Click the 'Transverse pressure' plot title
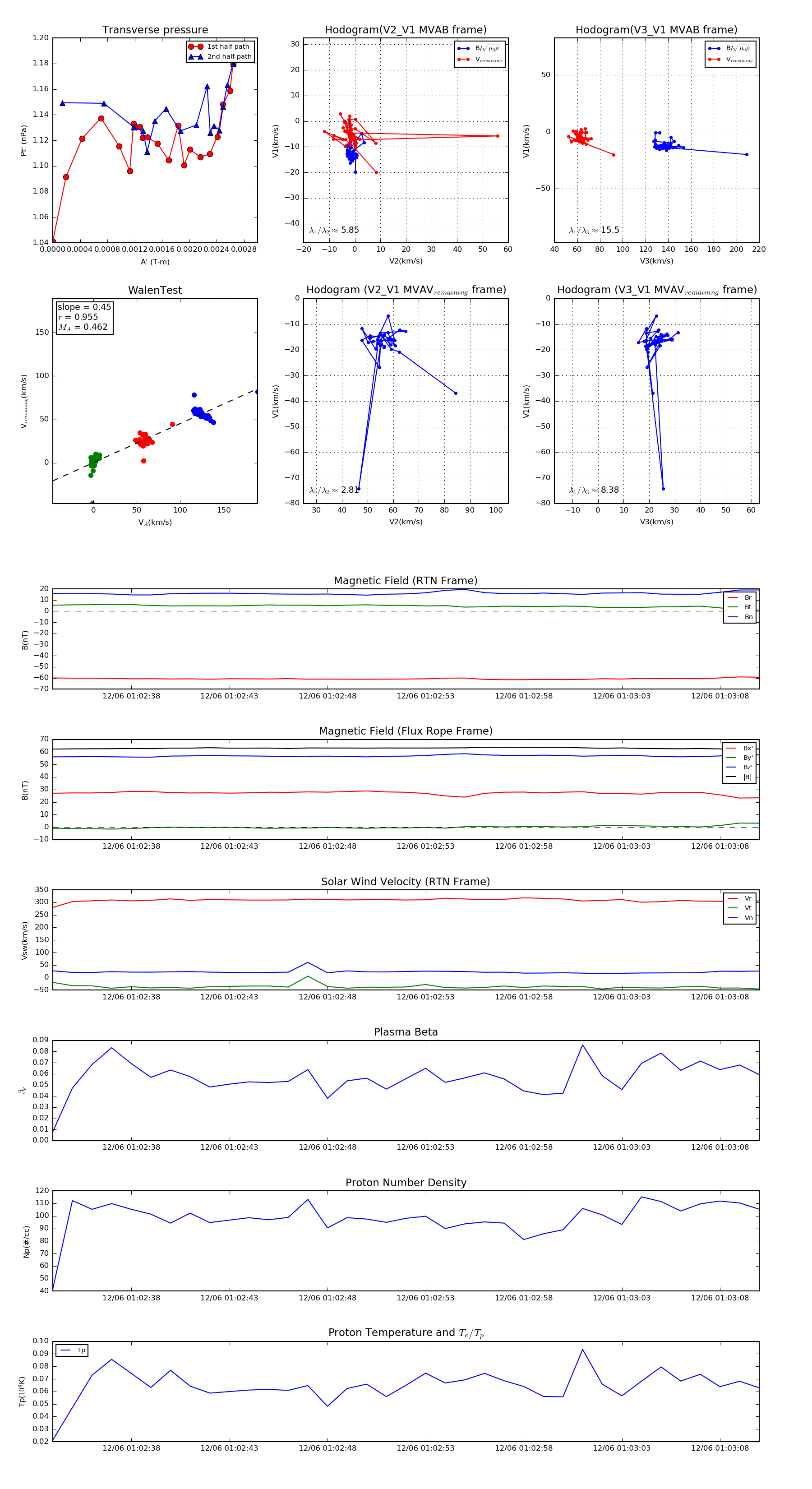The height and width of the screenshot is (1489, 812). [x=155, y=30]
